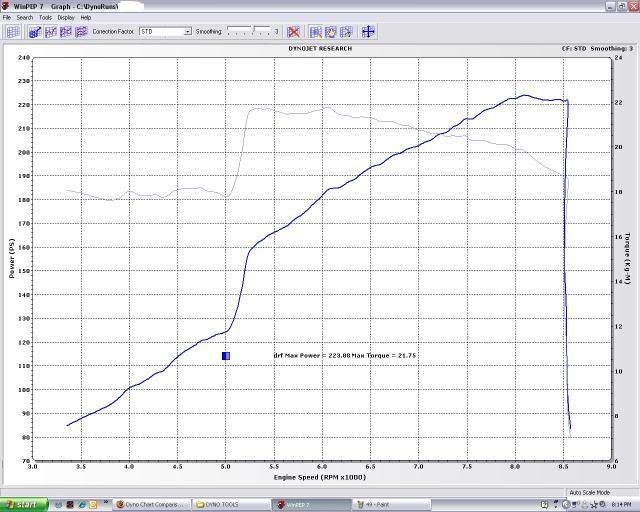Click the blue run marker square on graph
This screenshot has height=512, width=640.
(x=226, y=355)
